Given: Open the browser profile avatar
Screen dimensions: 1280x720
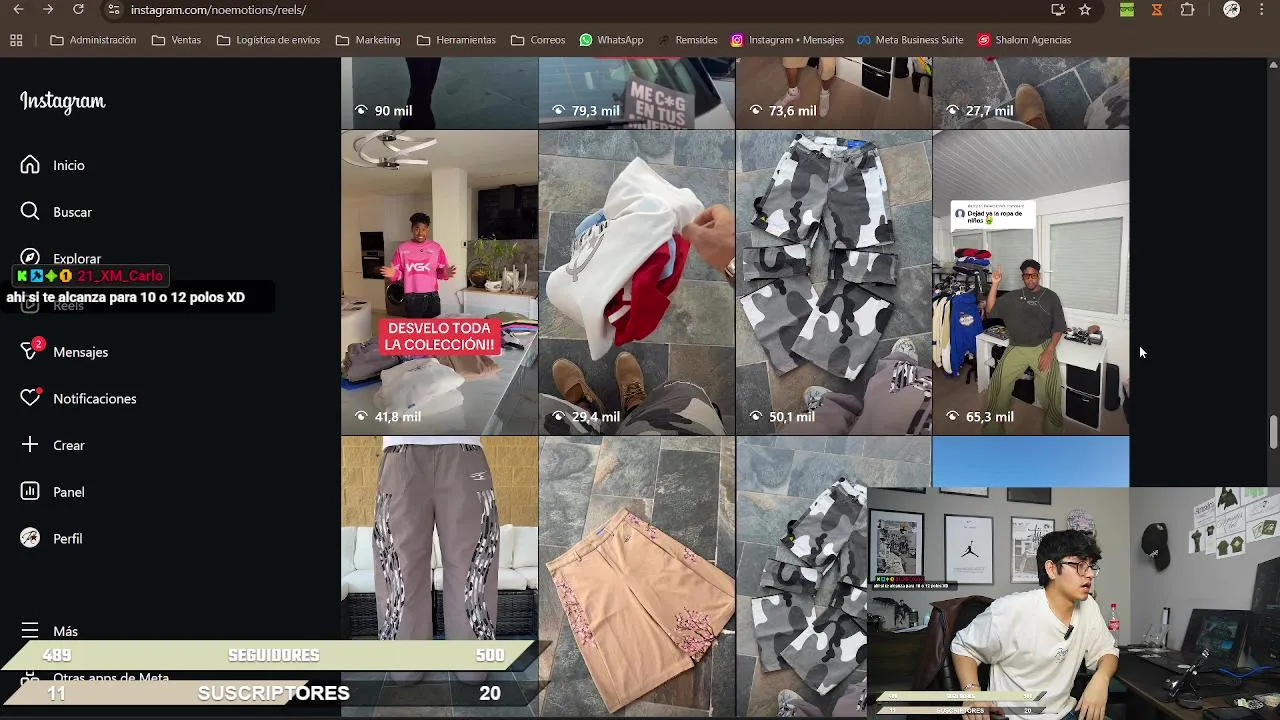Looking at the screenshot, I should click(x=1232, y=10).
